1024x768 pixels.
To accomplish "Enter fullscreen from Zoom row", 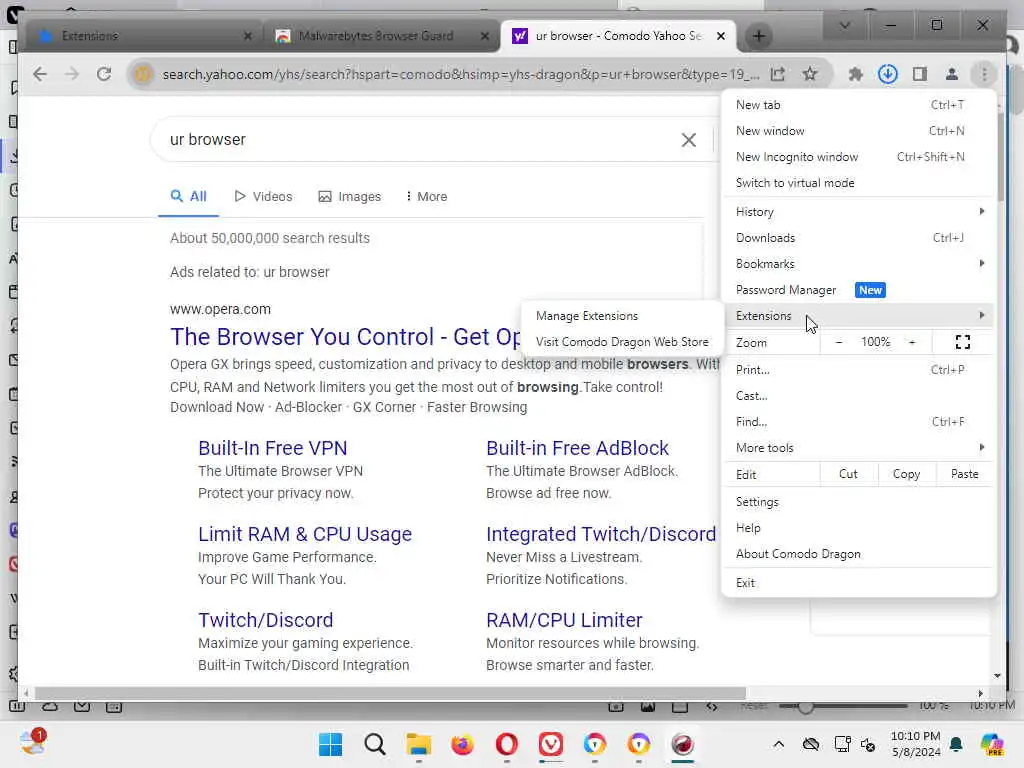I will point(963,342).
